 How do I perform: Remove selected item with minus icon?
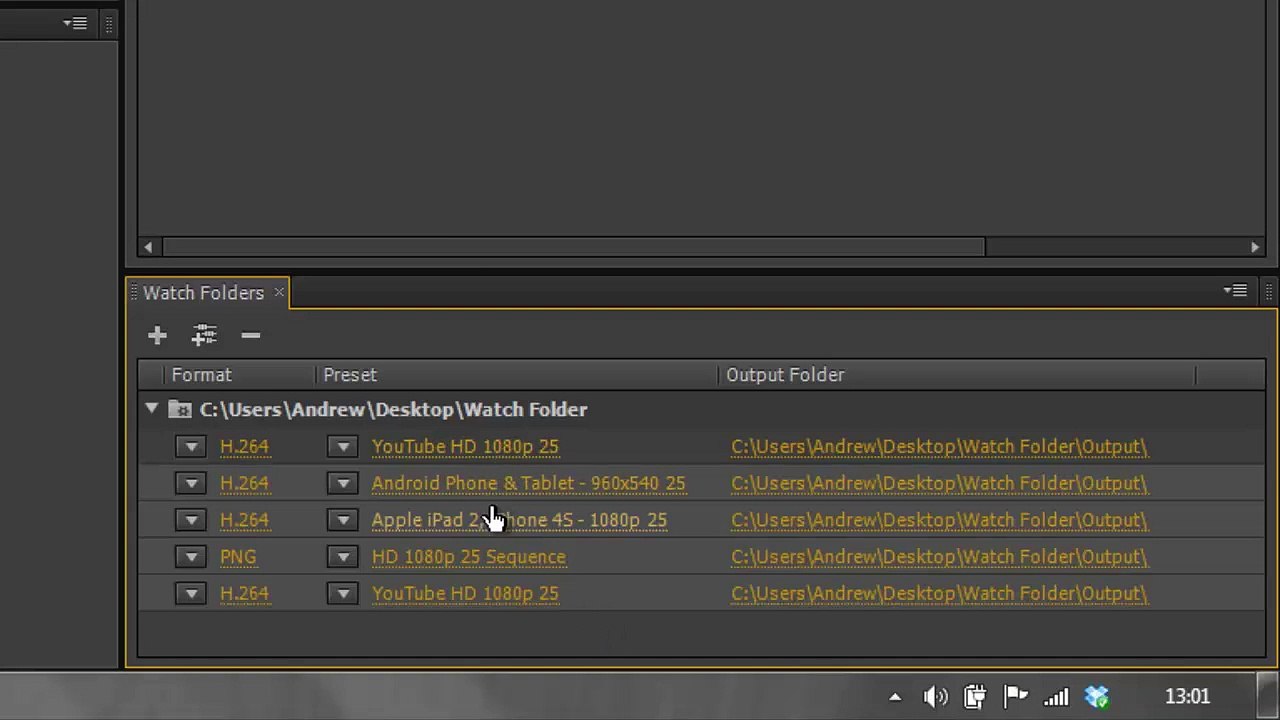[x=251, y=336]
